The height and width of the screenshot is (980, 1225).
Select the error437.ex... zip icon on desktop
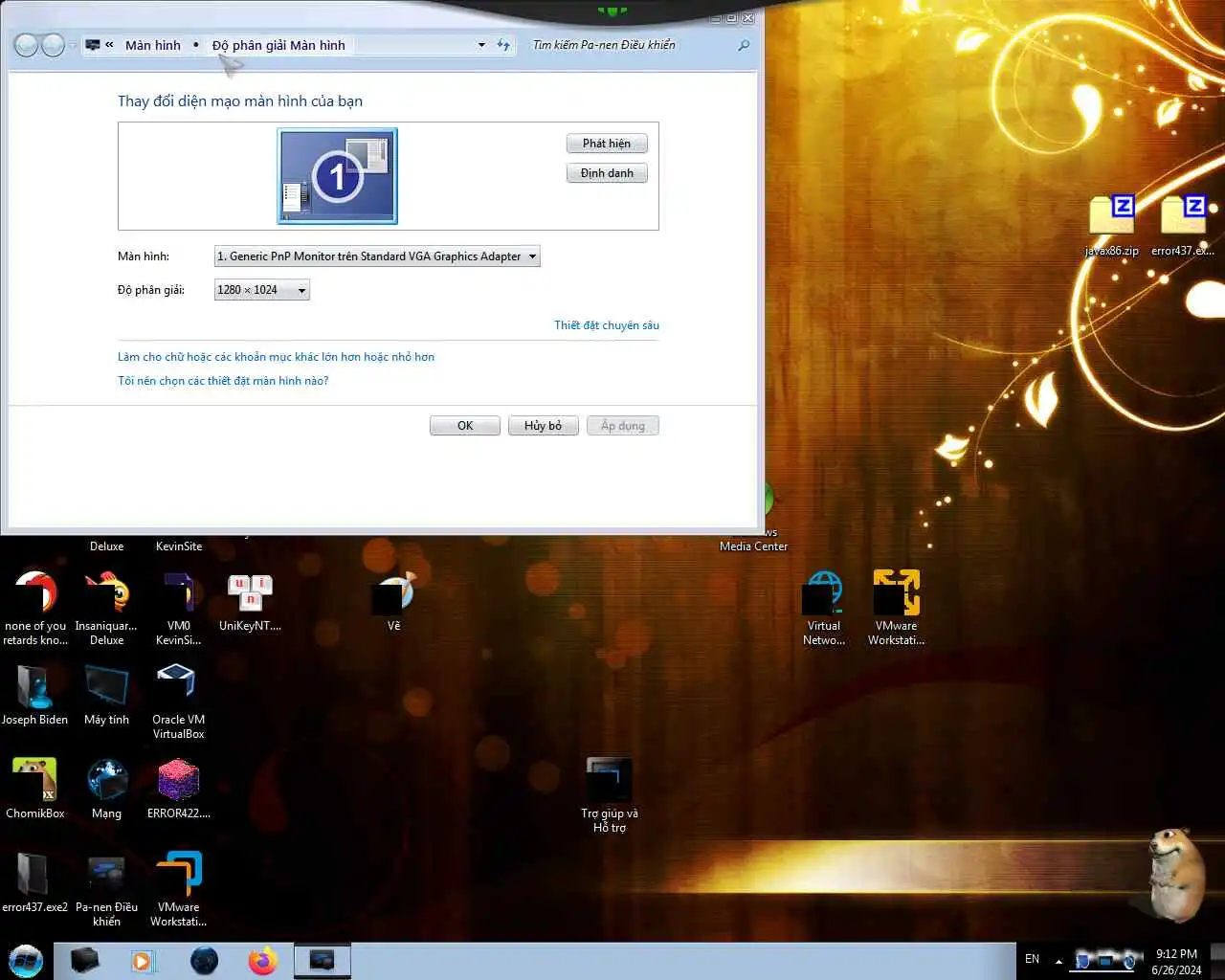coord(1183,225)
